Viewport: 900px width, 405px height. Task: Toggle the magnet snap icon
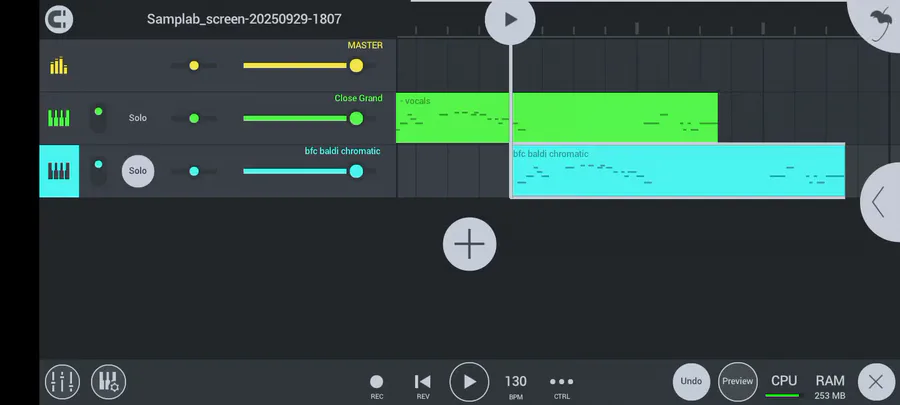pos(59,20)
